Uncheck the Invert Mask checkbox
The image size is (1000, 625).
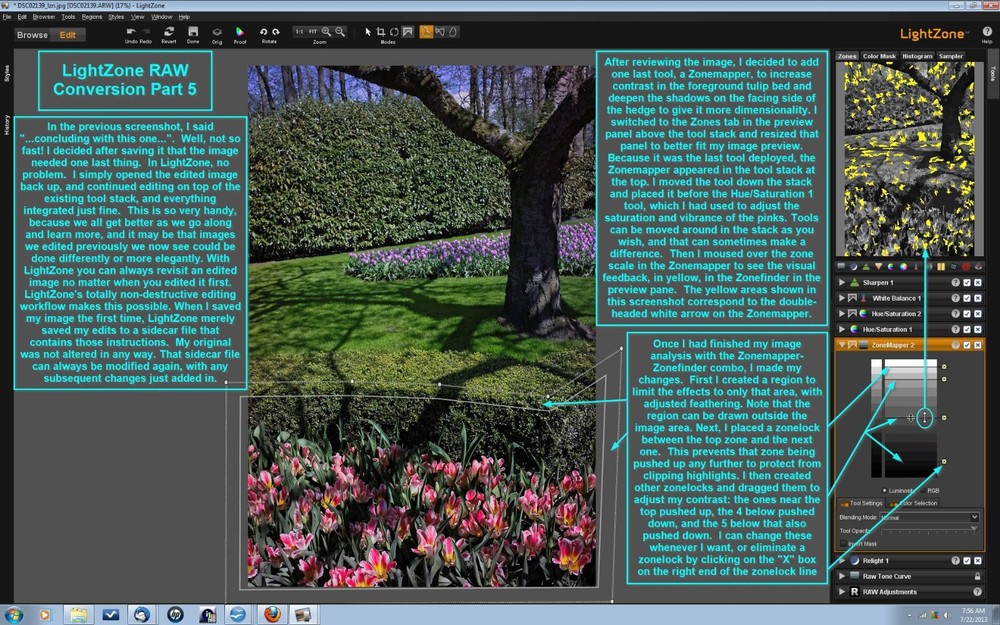tap(843, 543)
